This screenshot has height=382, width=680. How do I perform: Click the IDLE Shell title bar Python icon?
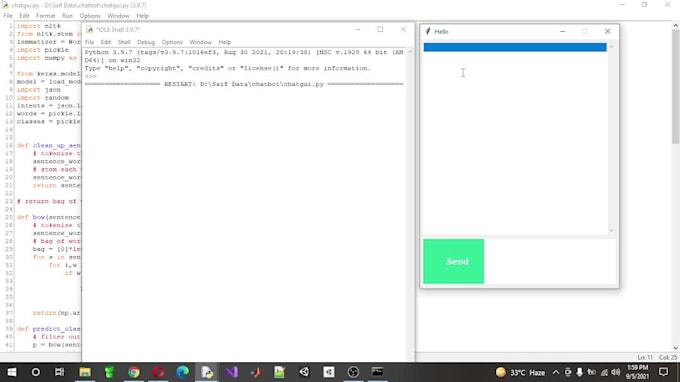click(89, 29)
